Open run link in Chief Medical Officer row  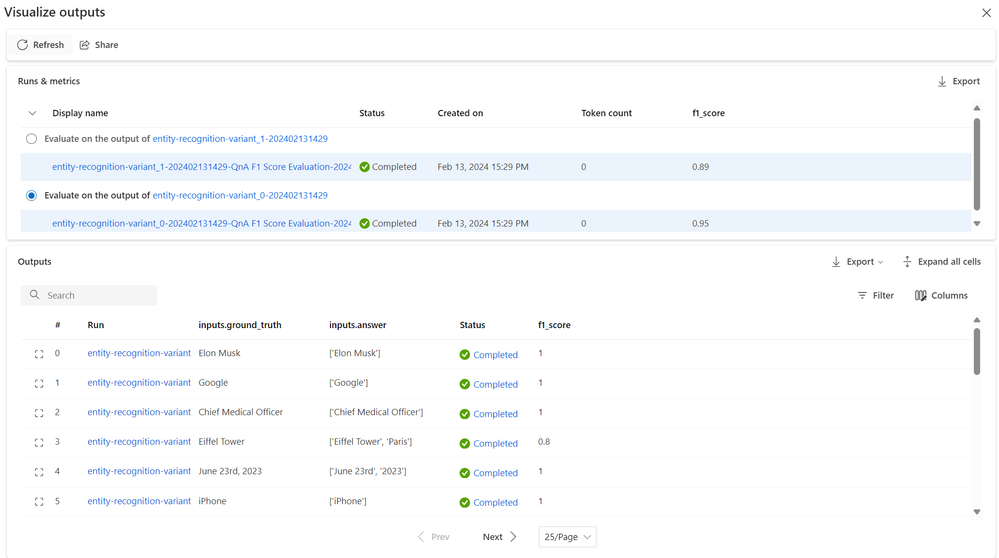click(139, 412)
